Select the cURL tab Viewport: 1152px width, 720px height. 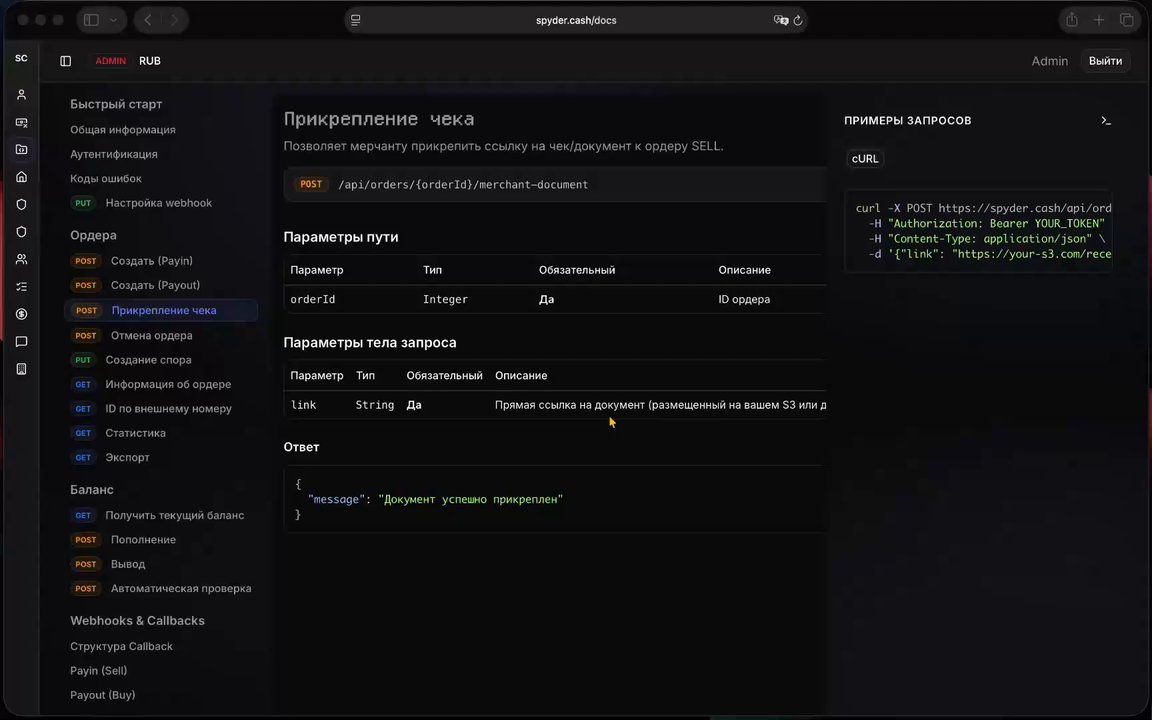tap(865, 159)
